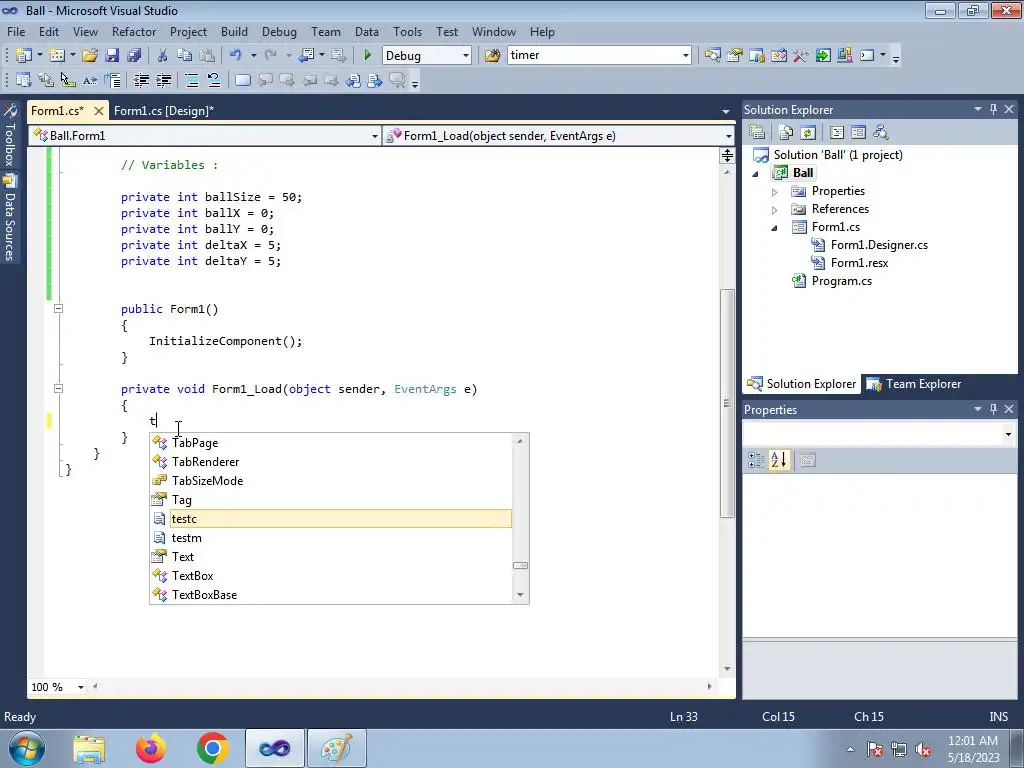The image size is (1024, 768).
Task: Switch to the Form1.cs [Design]* tab
Action: 164,110
